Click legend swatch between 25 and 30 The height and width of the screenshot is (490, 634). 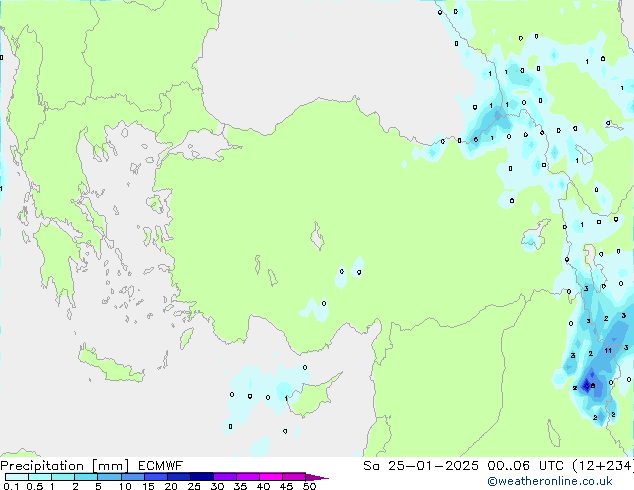pyautogui.click(x=205, y=477)
